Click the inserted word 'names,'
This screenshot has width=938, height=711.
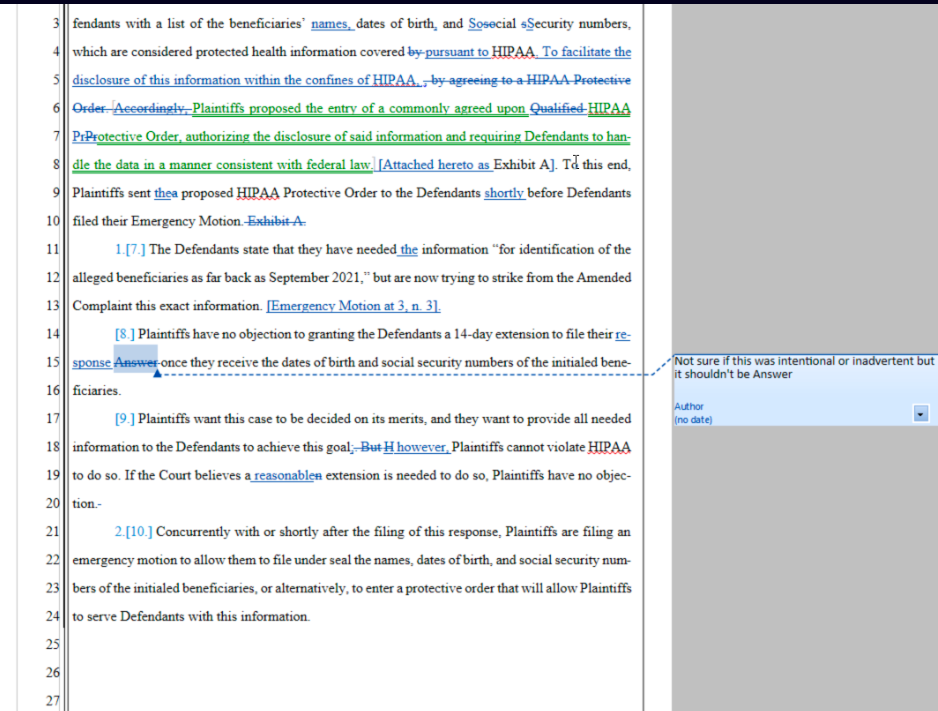332,24
